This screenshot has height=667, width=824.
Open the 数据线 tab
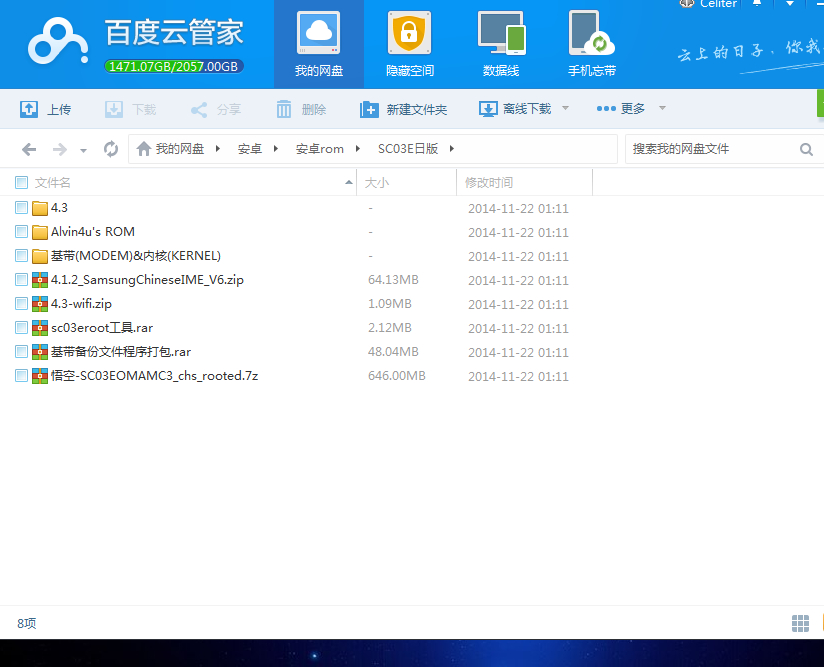[501, 44]
